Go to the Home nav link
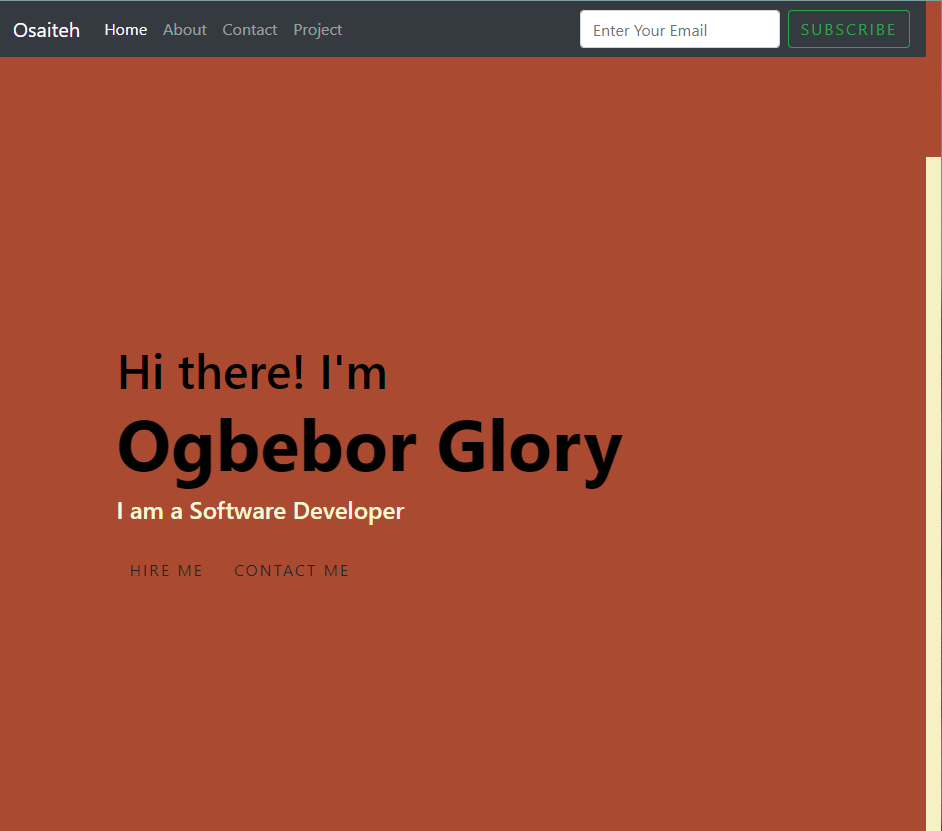The height and width of the screenshot is (831, 942). pyautogui.click(x=125, y=30)
